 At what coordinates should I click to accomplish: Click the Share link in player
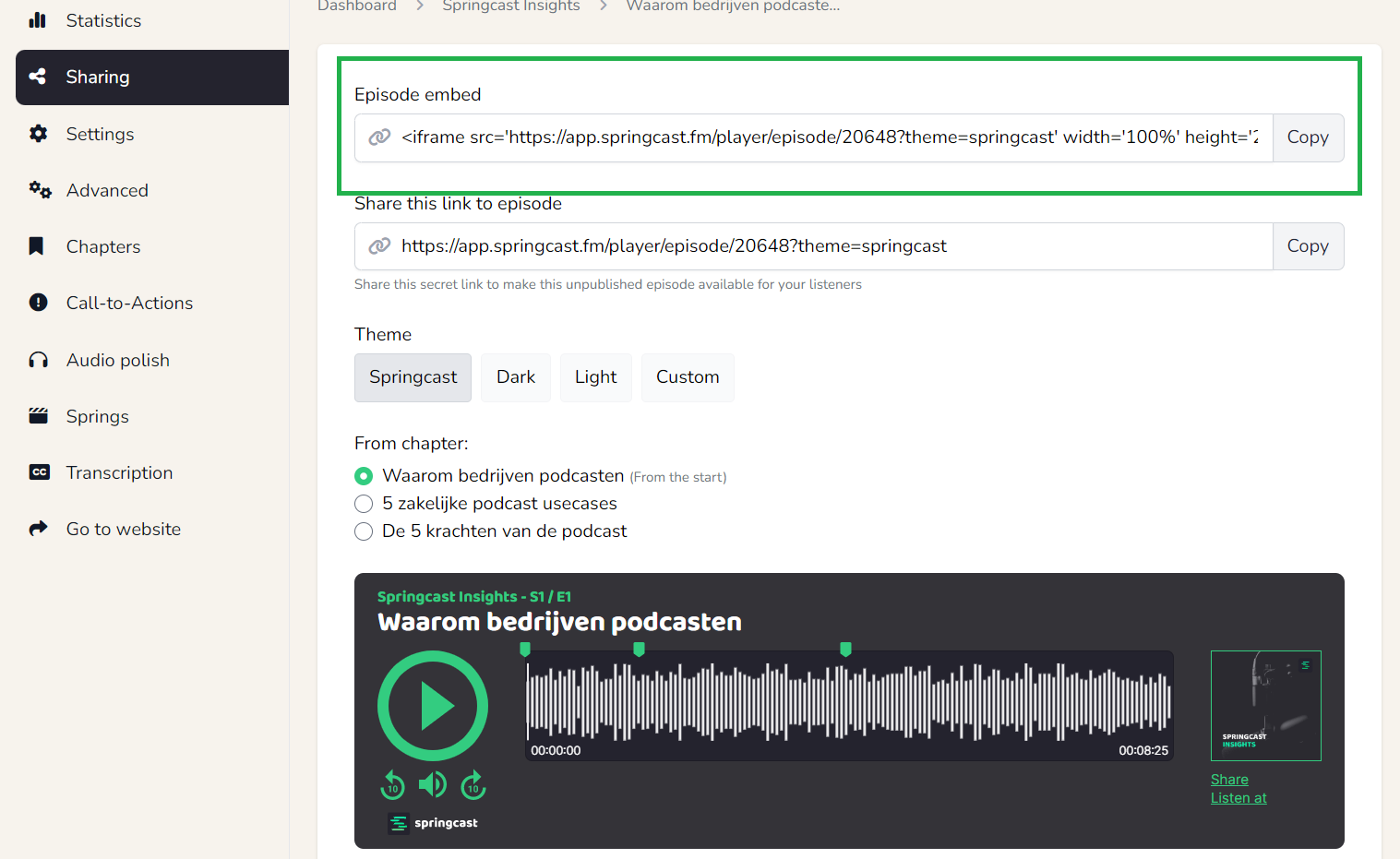tap(1229, 780)
